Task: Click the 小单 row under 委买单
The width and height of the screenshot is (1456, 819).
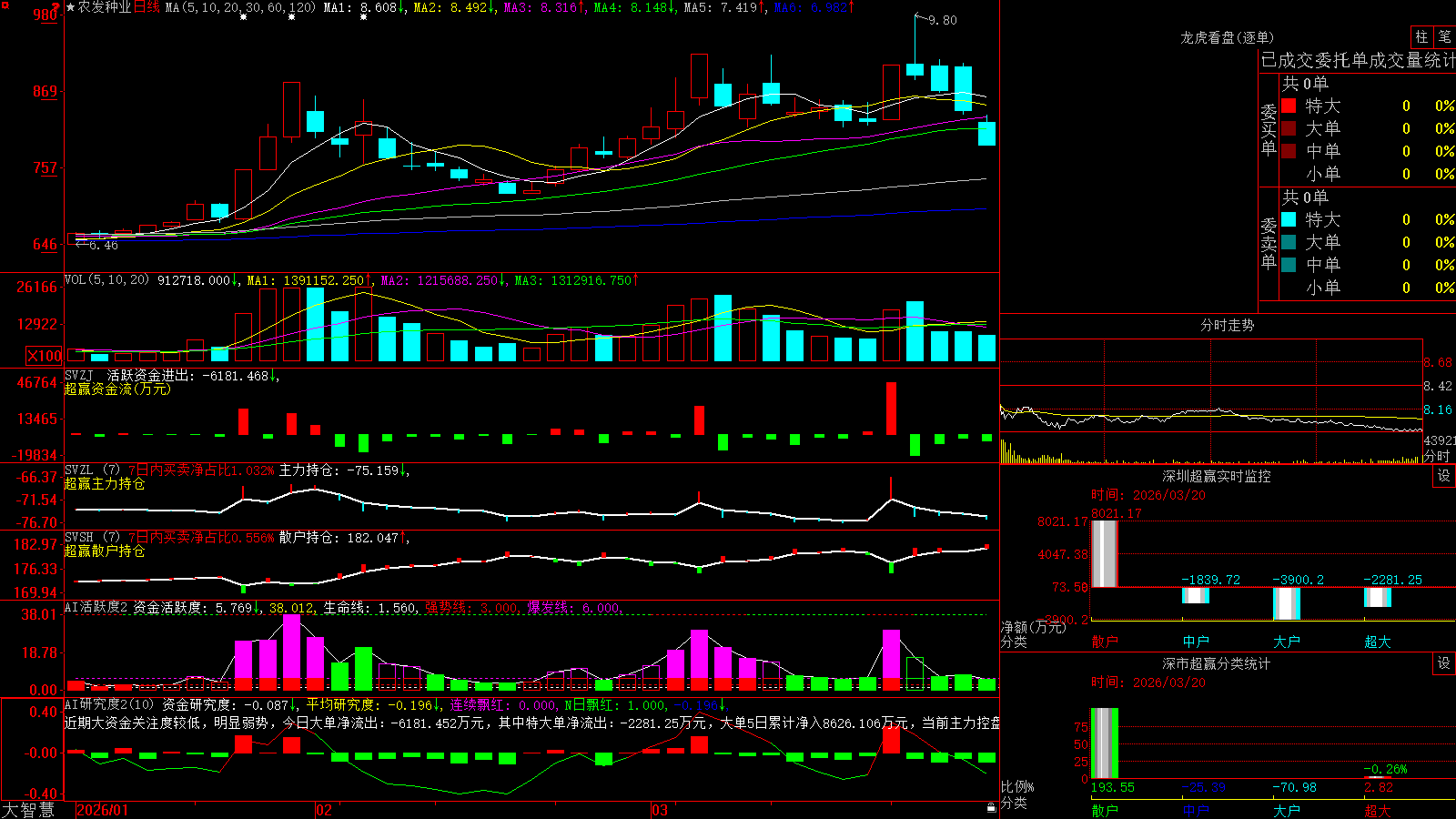Action: point(1369,174)
